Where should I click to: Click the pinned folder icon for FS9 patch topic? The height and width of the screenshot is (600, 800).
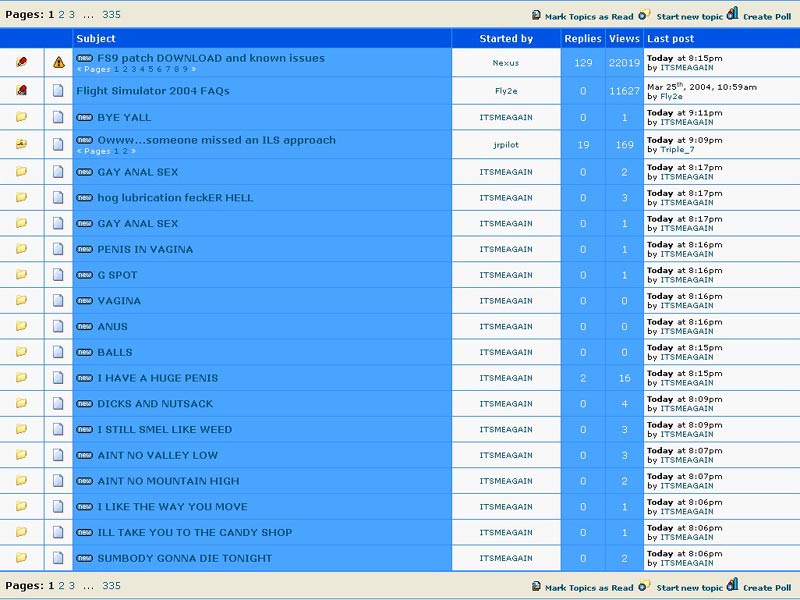click(x=21, y=63)
